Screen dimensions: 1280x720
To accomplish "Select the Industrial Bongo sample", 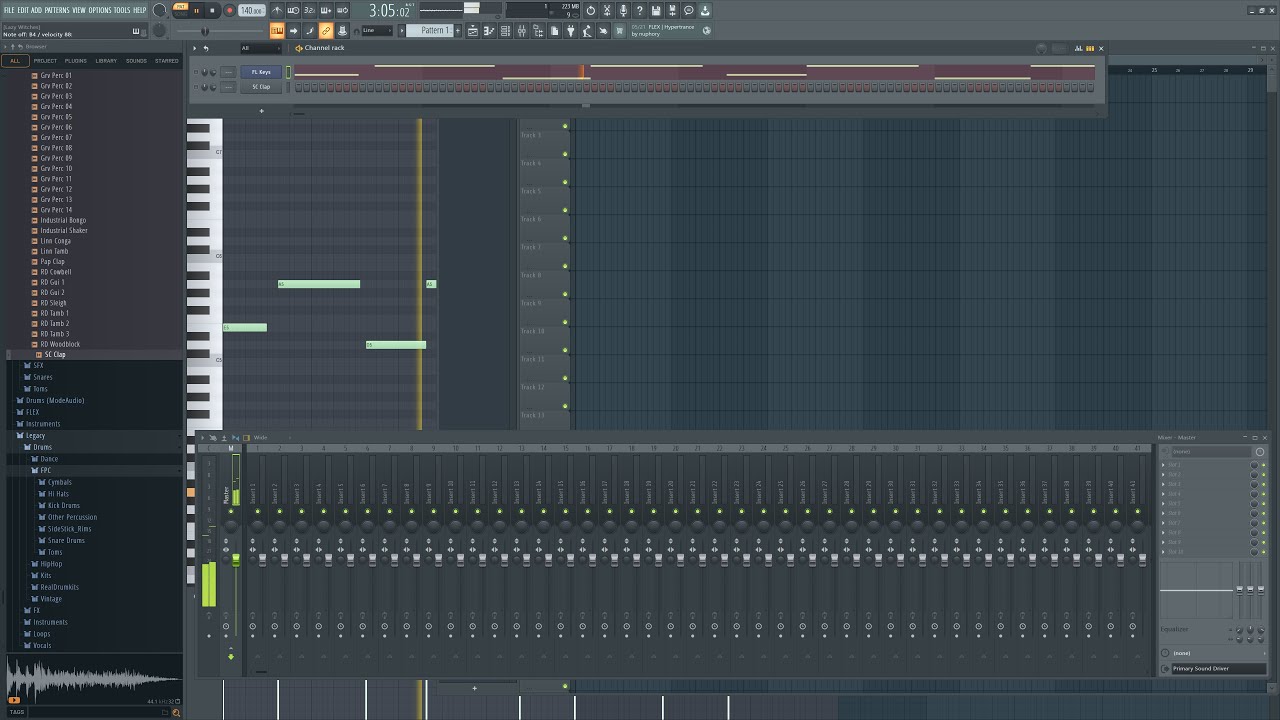I will pyautogui.click(x=62, y=220).
